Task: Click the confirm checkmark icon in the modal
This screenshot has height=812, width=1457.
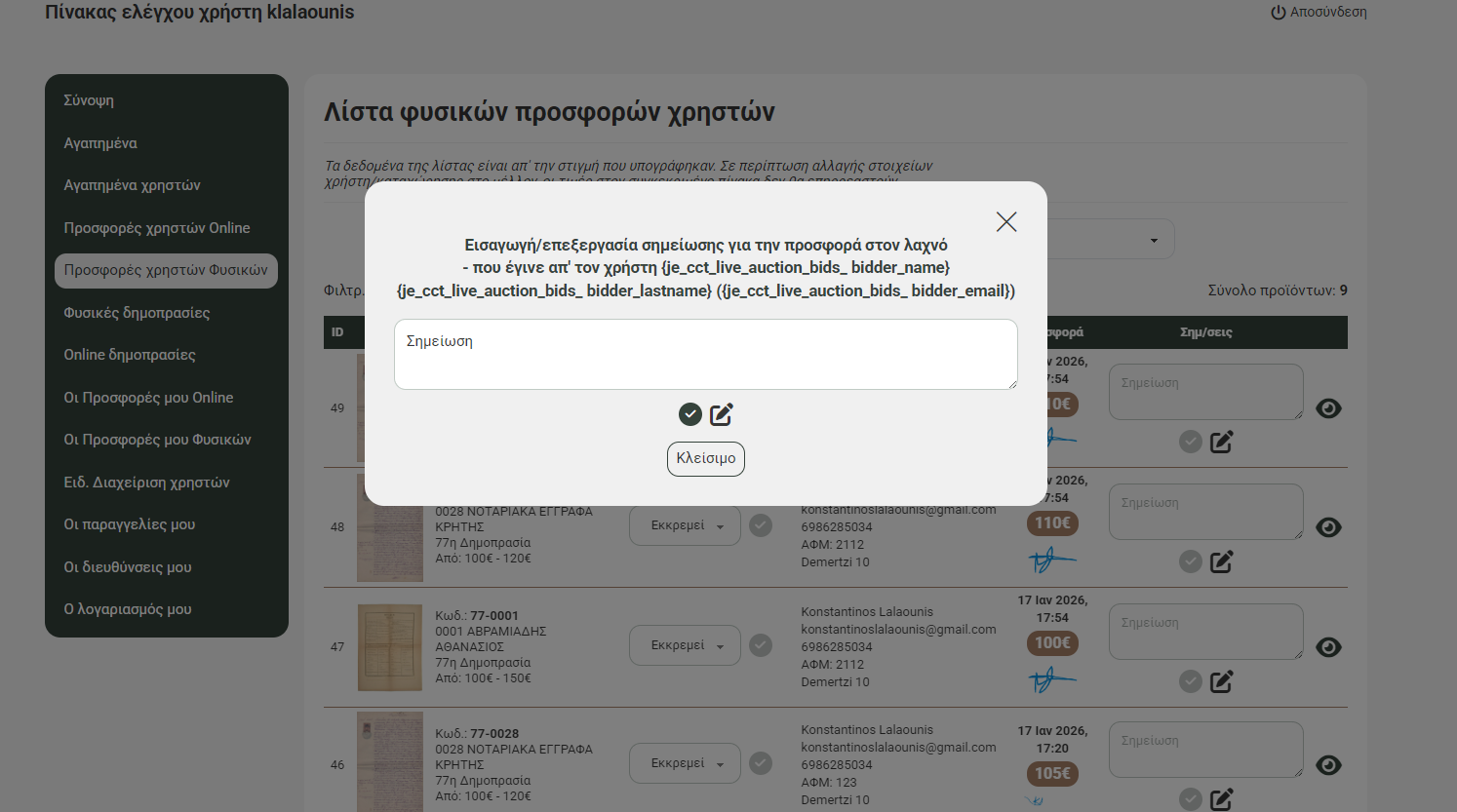Action: 690,414
